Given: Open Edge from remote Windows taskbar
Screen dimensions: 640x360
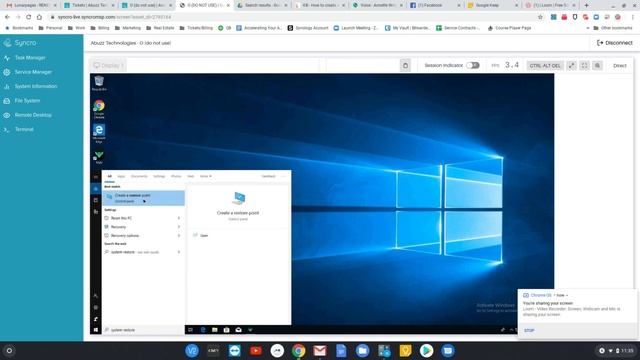Looking at the screenshot, I should (203, 330).
